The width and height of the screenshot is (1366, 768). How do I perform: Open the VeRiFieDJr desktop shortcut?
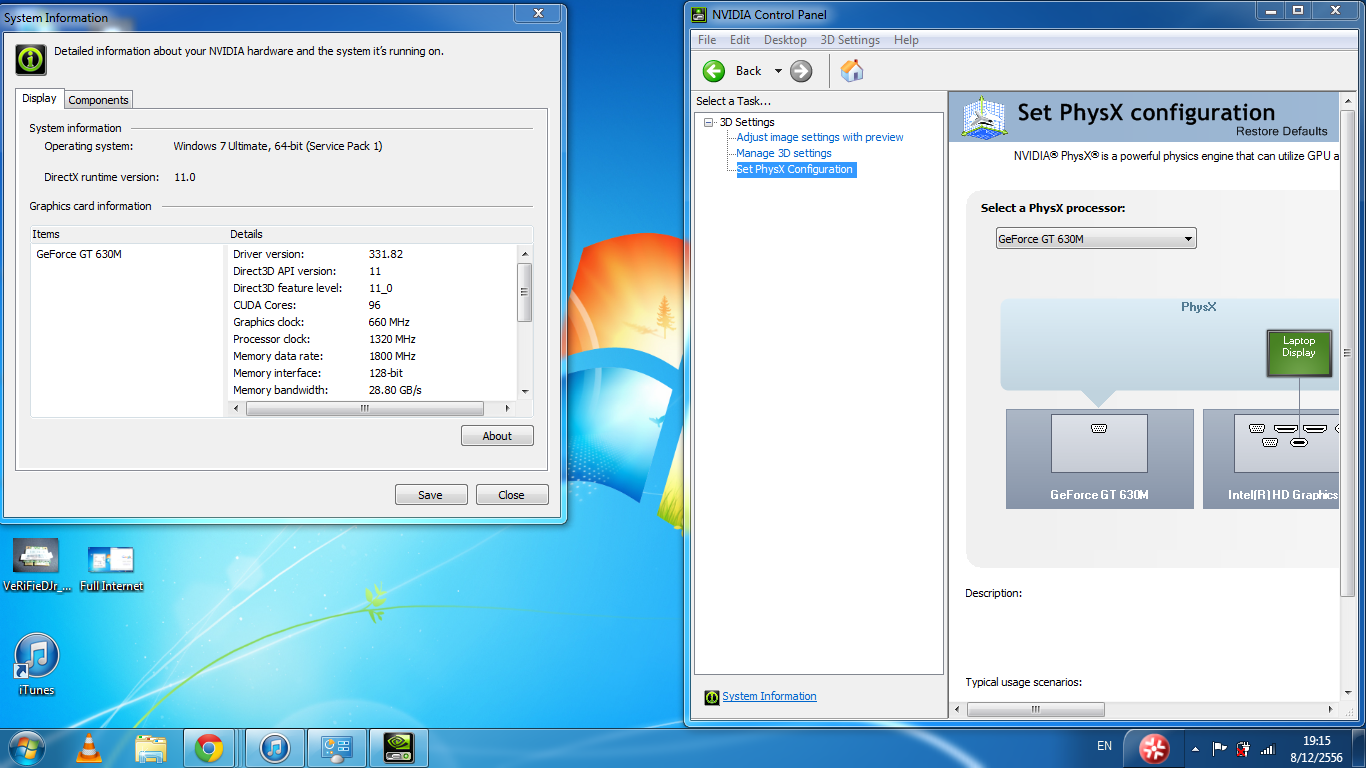37,566
